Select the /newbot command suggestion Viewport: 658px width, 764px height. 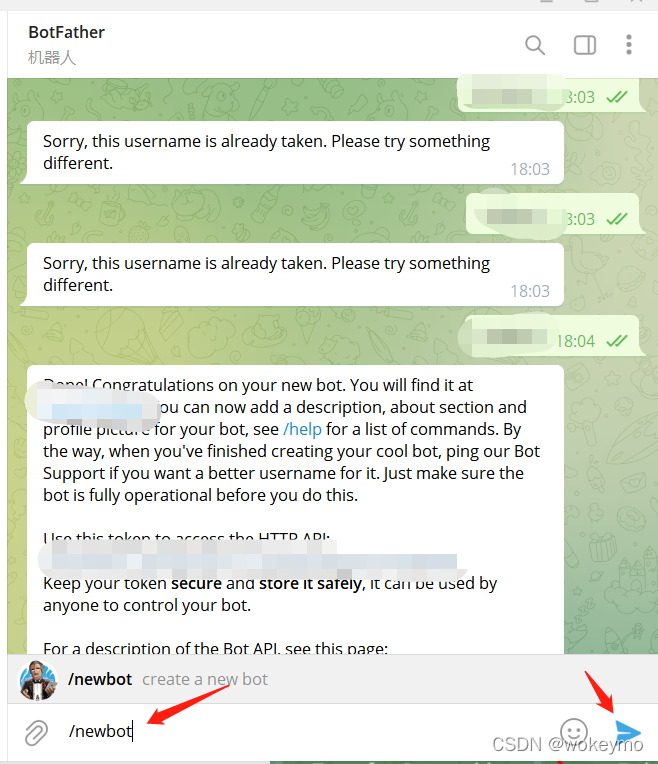[332, 679]
